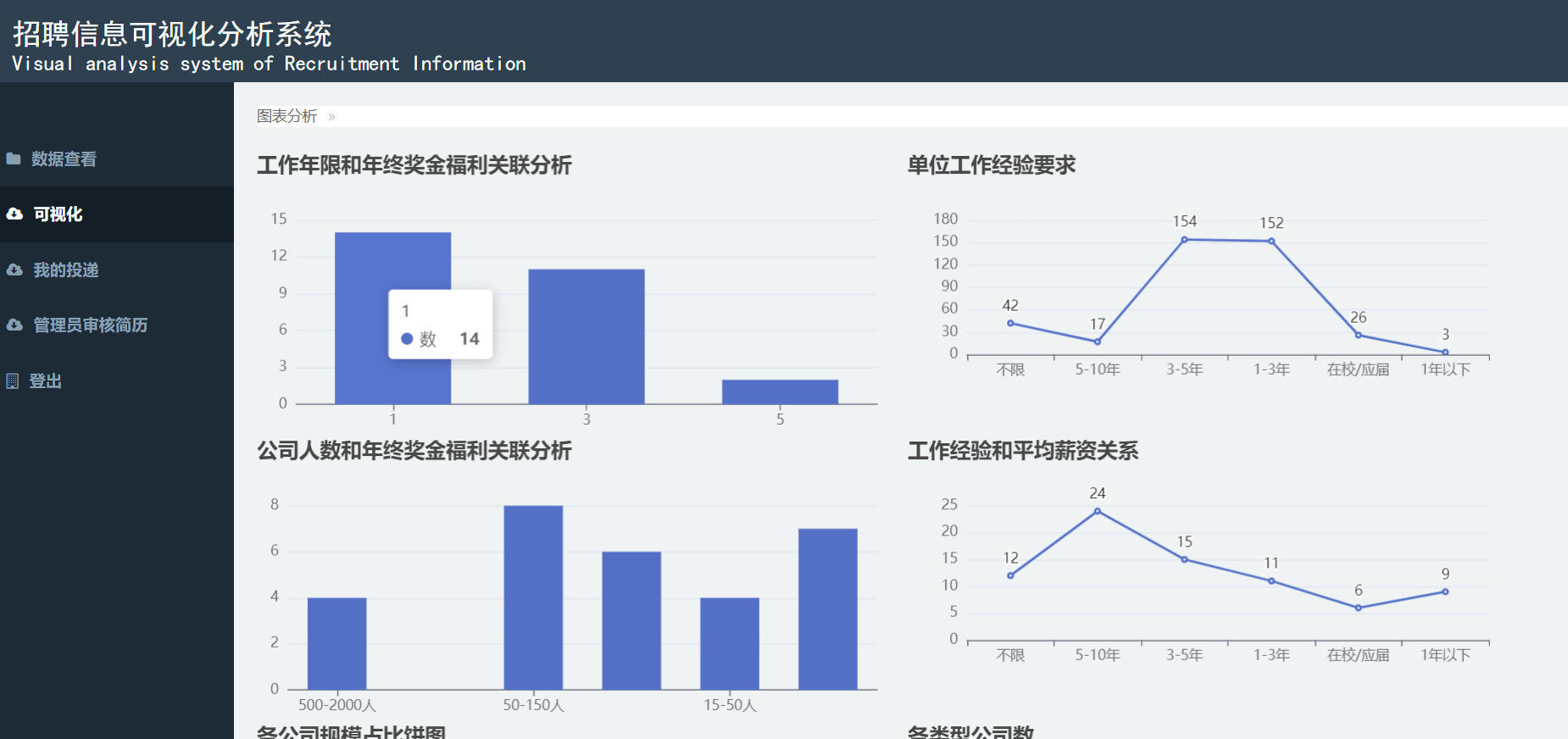Screen dimensions: 1568x739
Task: Click the data point labeled 9 in salary chart
Action: click(1445, 592)
